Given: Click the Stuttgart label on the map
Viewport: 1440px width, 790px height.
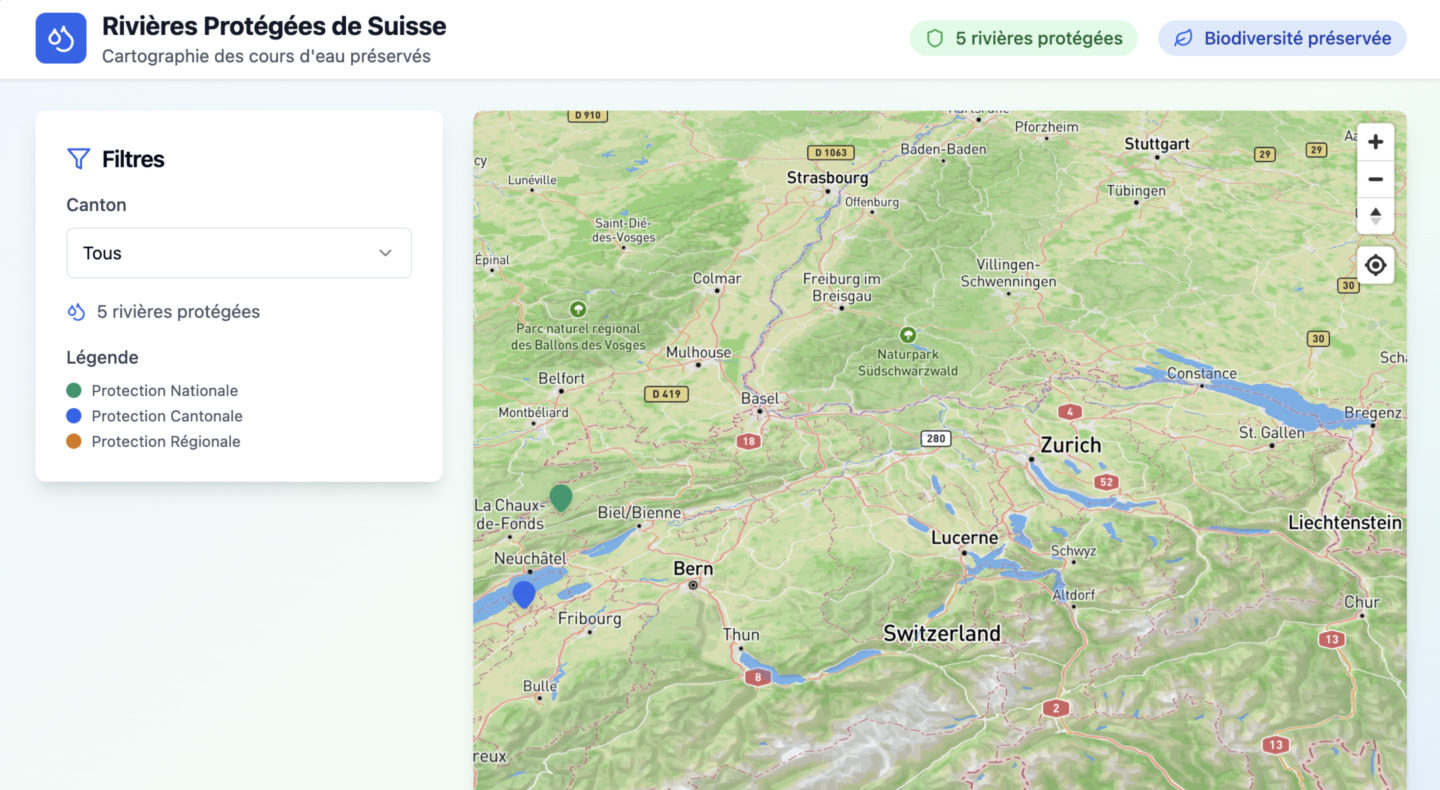Looking at the screenshot, I should coord(1157,143).
